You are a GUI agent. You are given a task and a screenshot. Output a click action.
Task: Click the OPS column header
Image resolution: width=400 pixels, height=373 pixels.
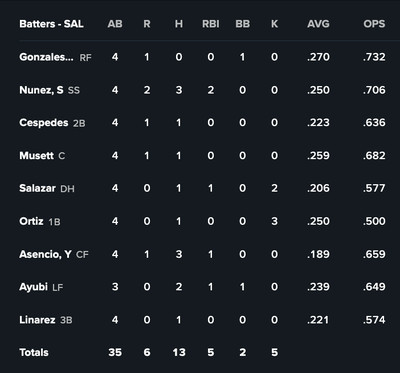374,24
